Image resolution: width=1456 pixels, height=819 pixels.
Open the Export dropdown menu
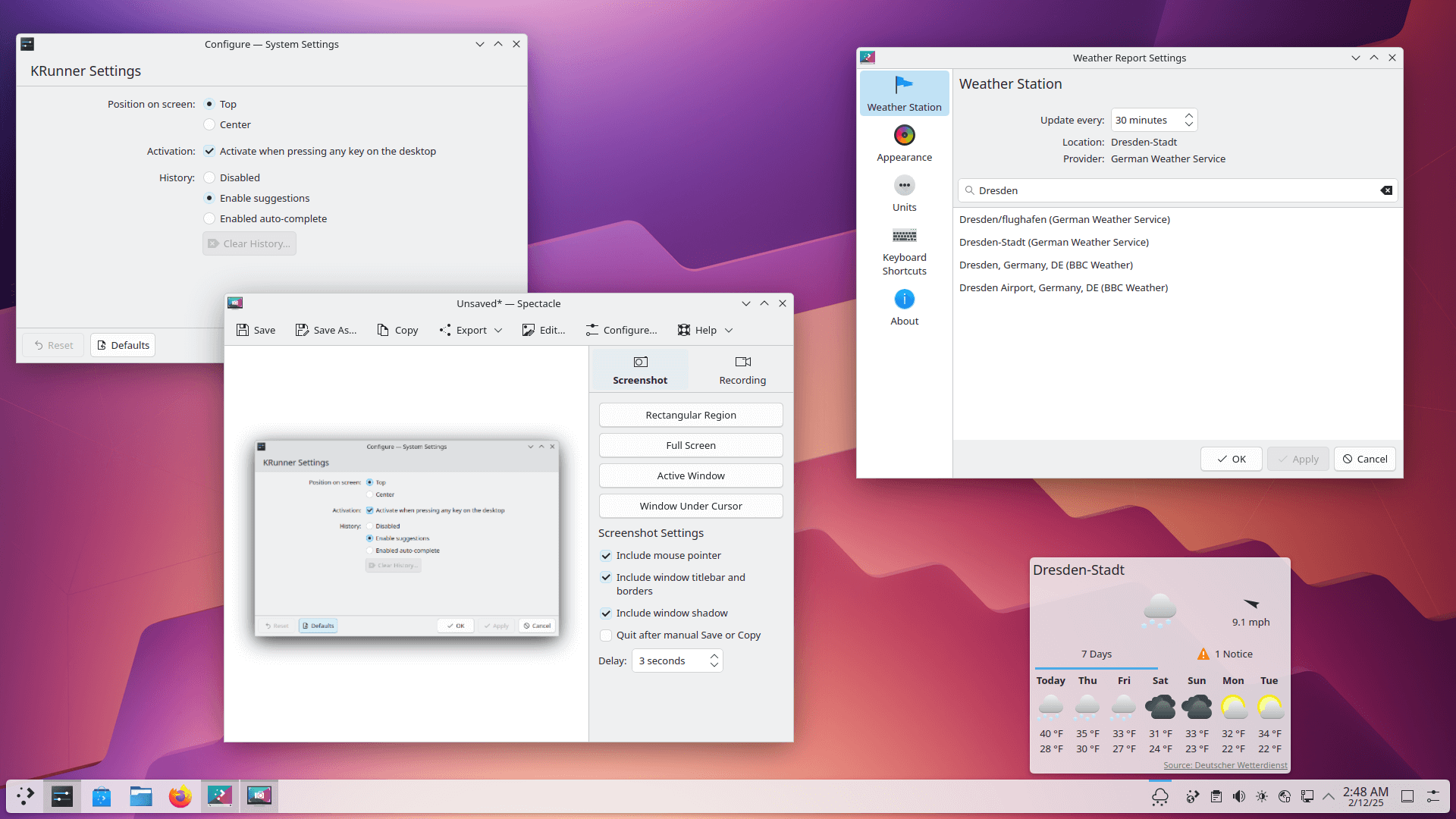pyautogui.click(x=469, y=330)
